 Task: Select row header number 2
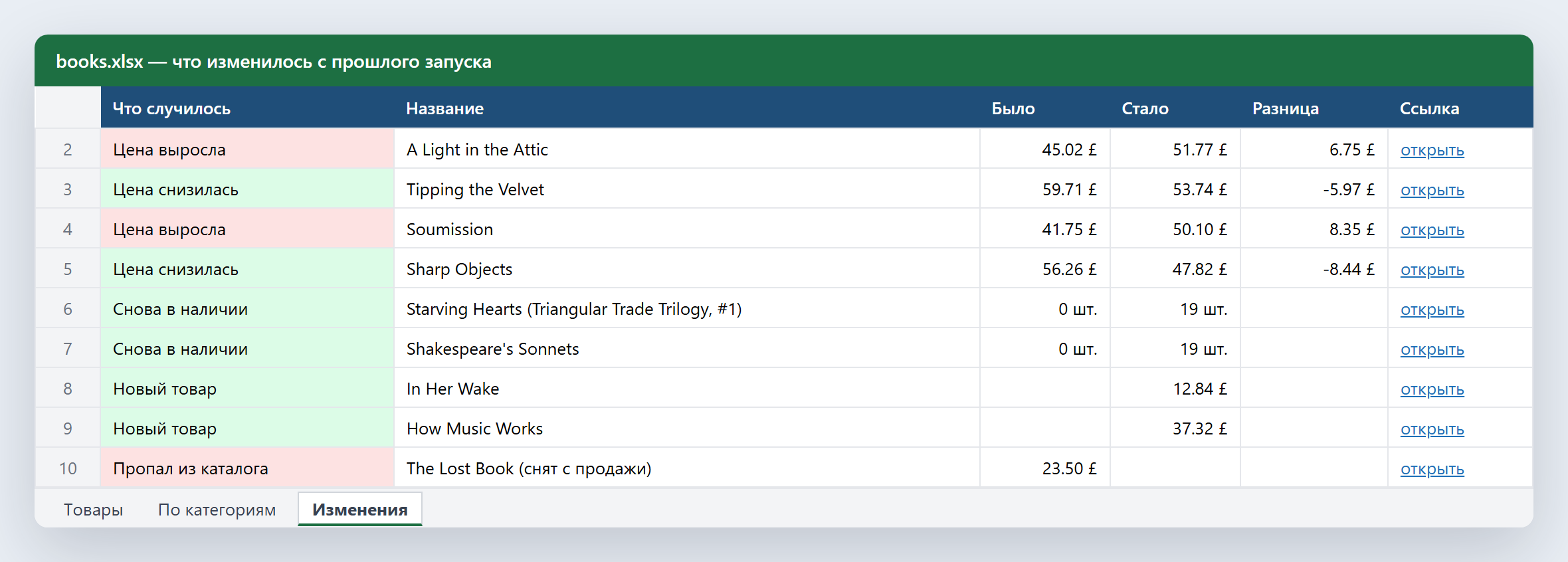[68, 149]
